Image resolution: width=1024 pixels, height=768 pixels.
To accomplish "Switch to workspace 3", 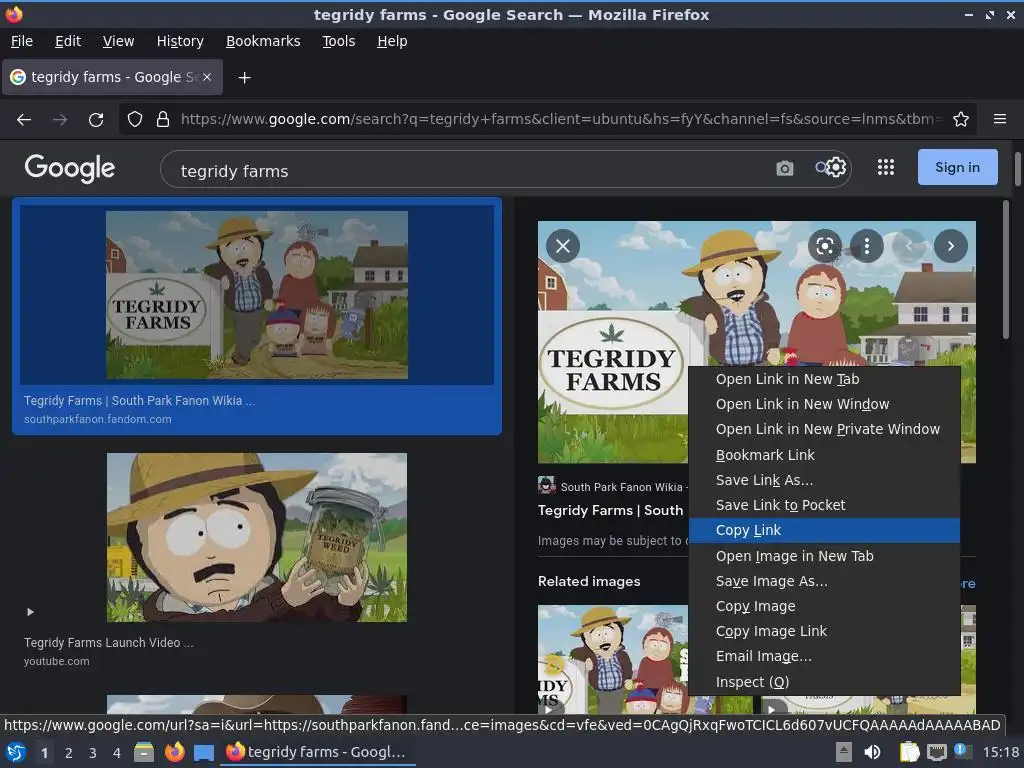I will (93, 752).
